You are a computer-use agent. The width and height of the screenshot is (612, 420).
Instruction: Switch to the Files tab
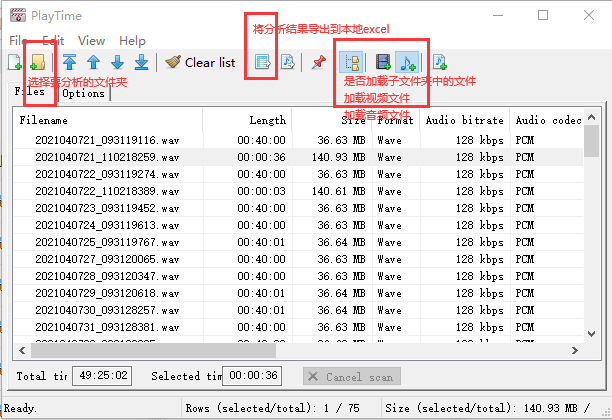pos(30,92)
